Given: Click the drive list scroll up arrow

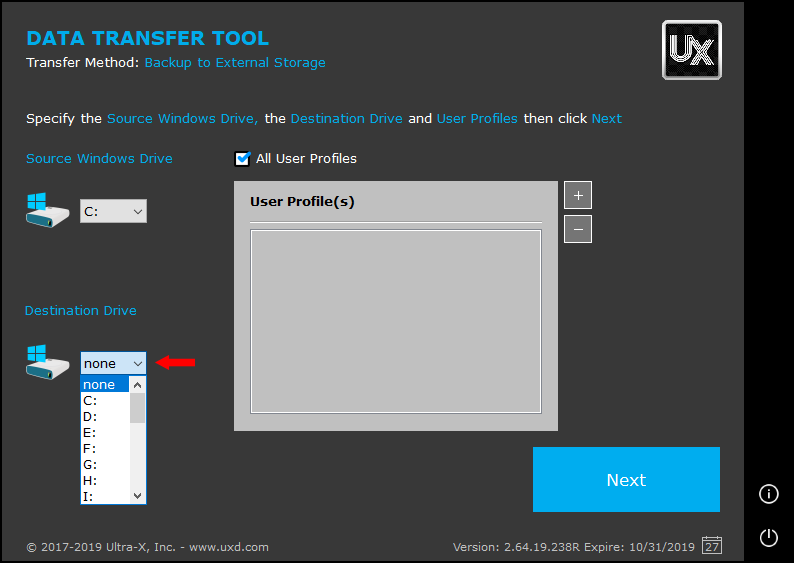Looking at the screenshot, I should 137,385.
